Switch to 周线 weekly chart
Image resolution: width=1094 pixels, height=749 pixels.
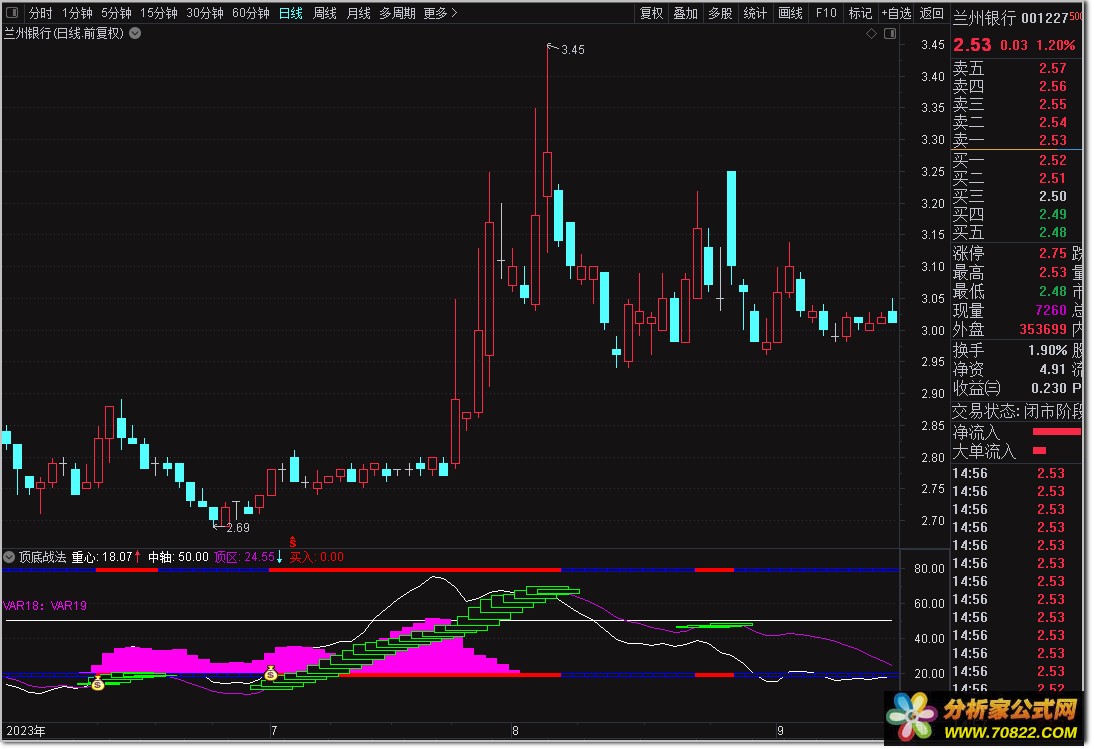click(x=324, y=13)
